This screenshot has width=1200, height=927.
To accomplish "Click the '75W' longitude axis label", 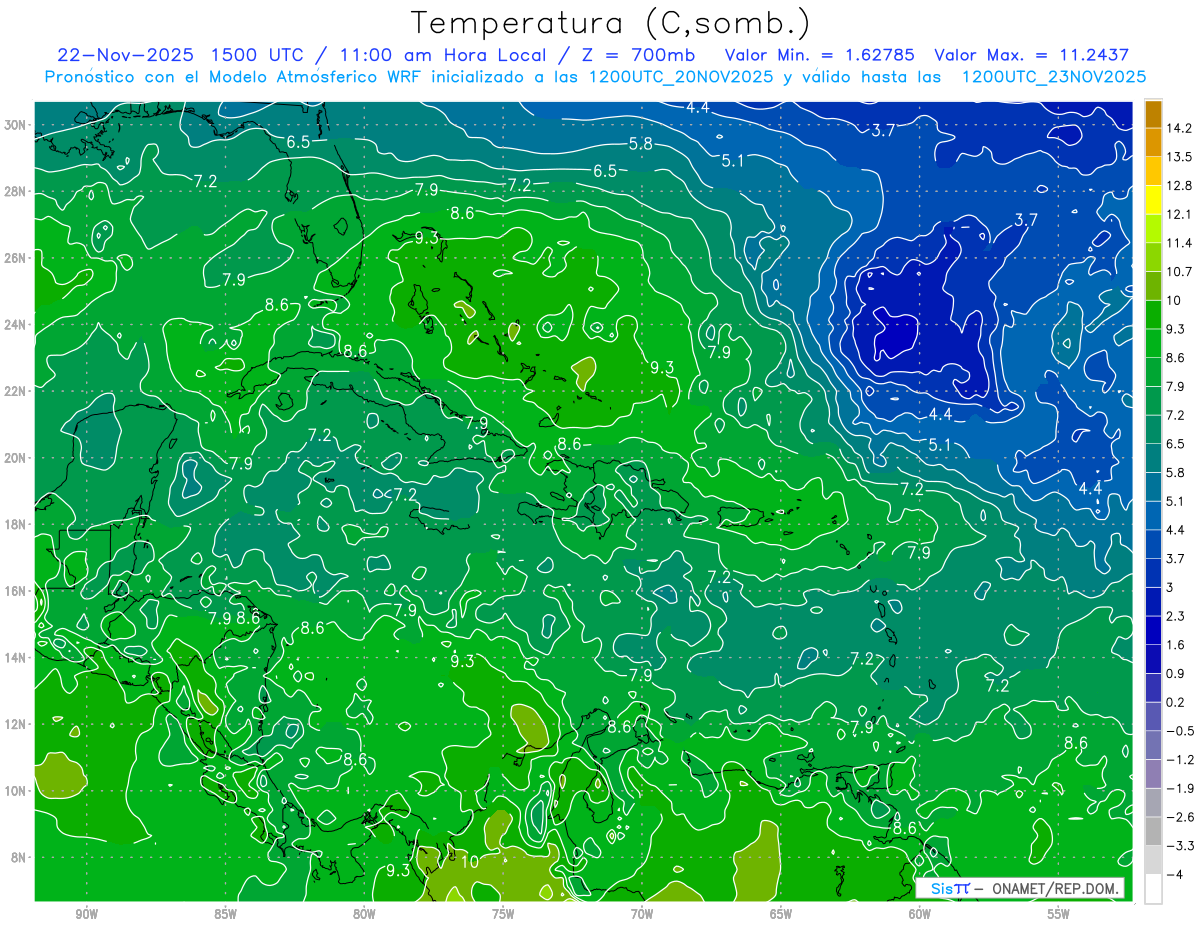I will pos(503,914).
